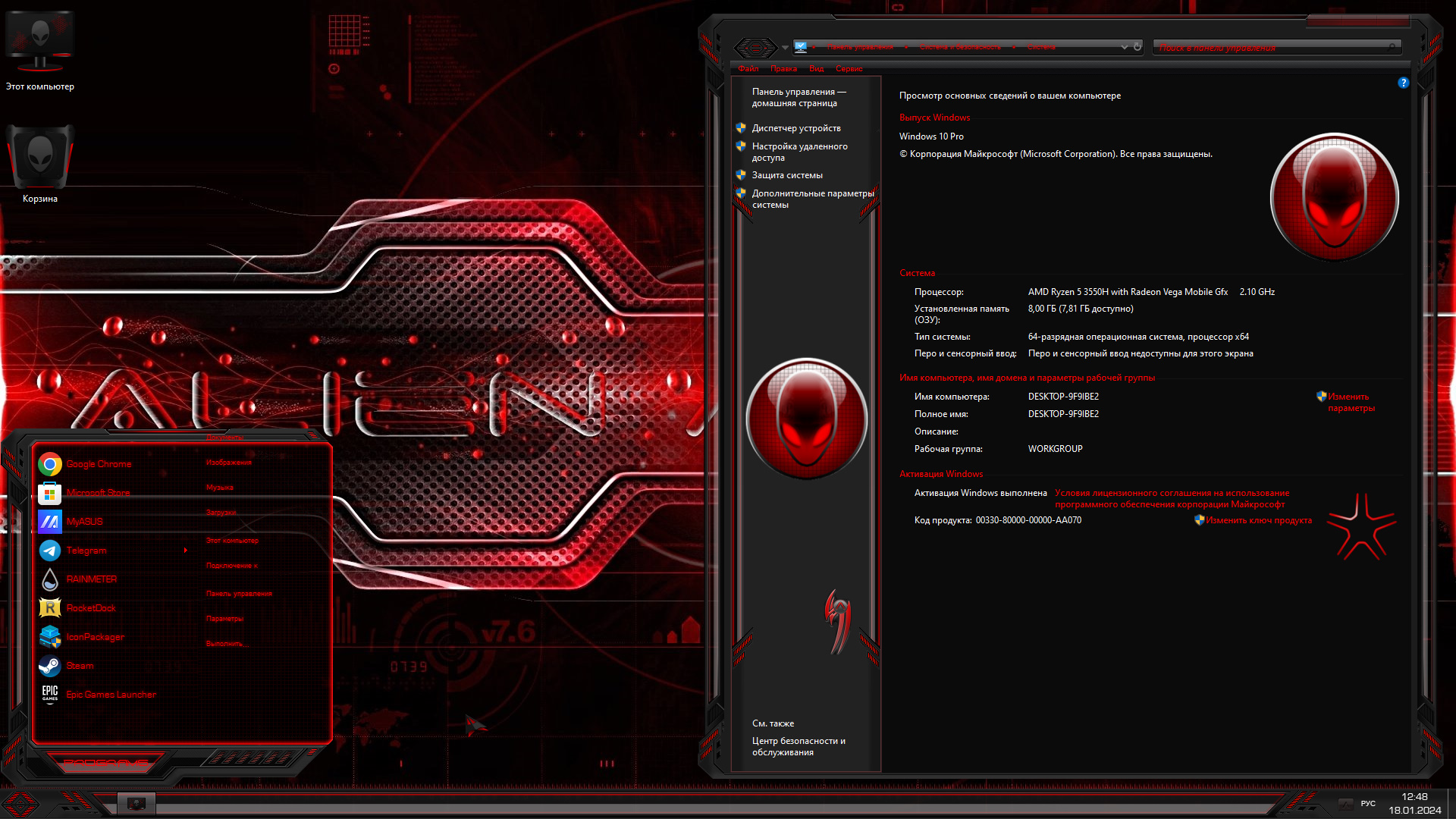Launch IconPackager
This screenshot has height=819, width=1456.
95,636
